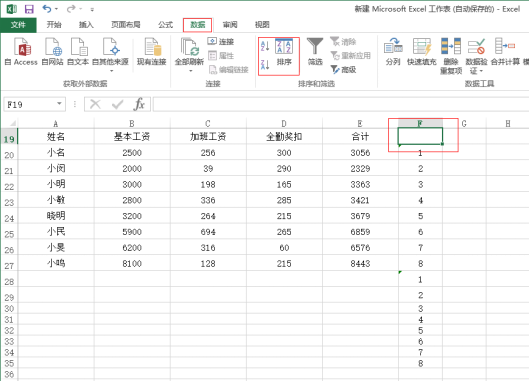
Task: Click the cancel X icon in formula bar
Action: [95, 104]
